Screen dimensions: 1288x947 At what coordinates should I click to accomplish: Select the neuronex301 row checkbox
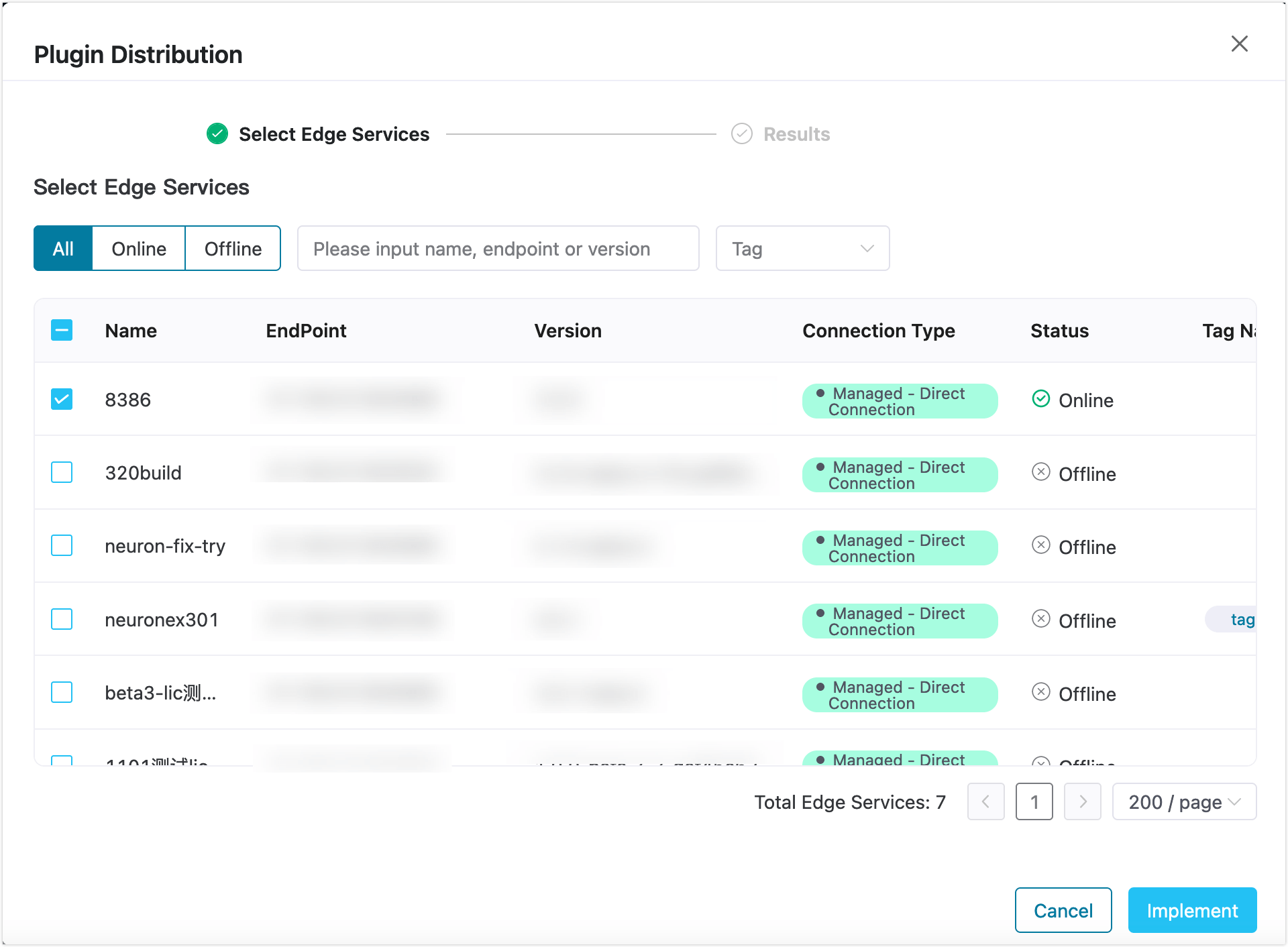click(62, 619)
